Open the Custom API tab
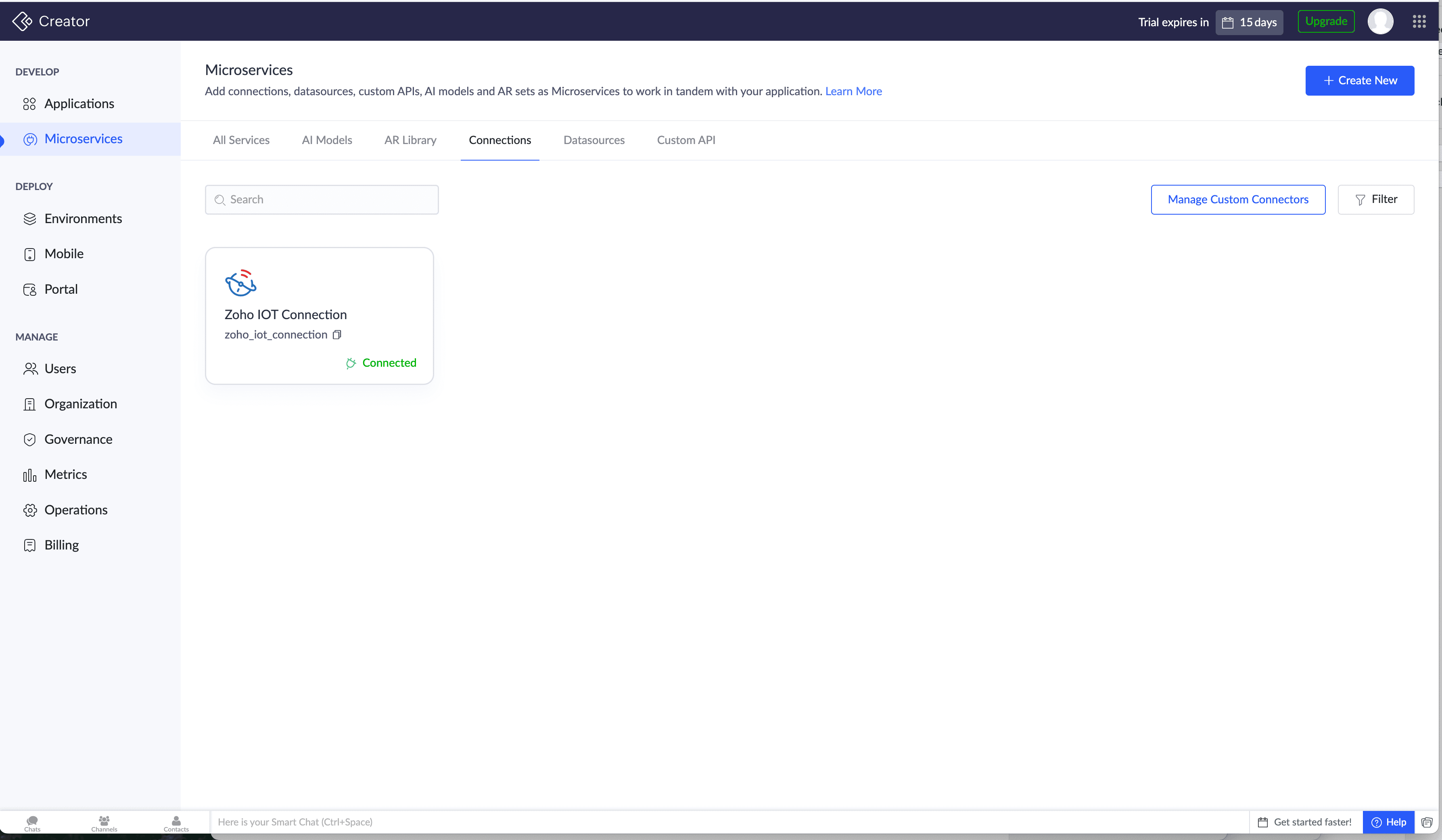 click(x=685, y=140)
